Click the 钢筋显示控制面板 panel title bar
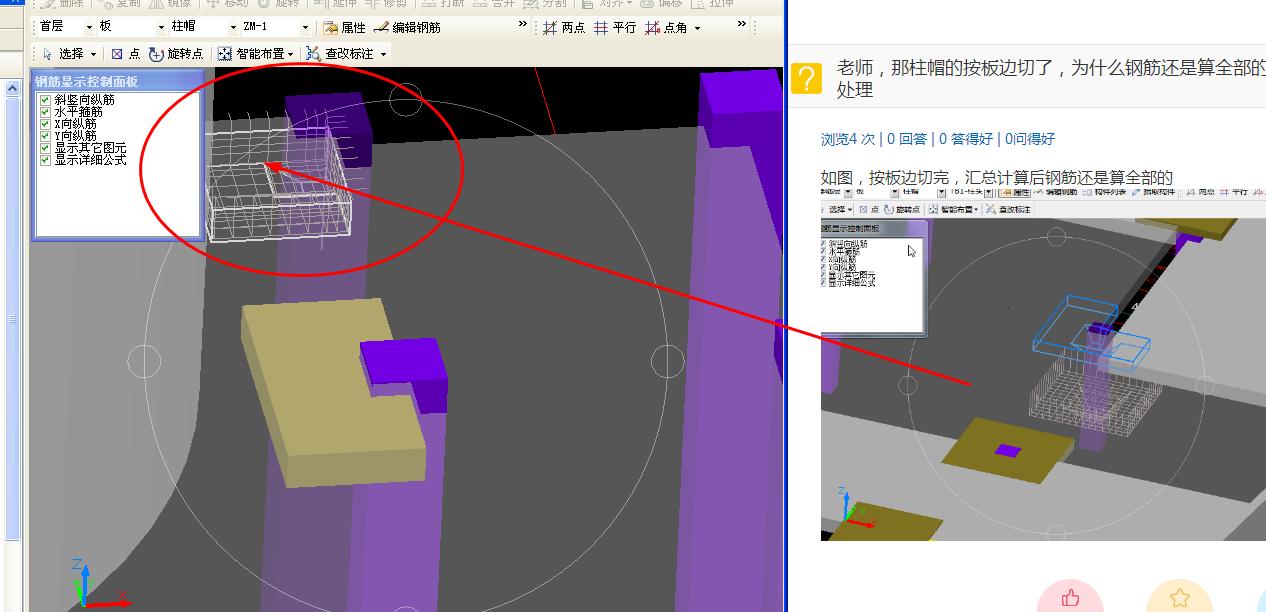This screenshot has width=1266, height=612. pyautogui.click(x=118, y=81)
